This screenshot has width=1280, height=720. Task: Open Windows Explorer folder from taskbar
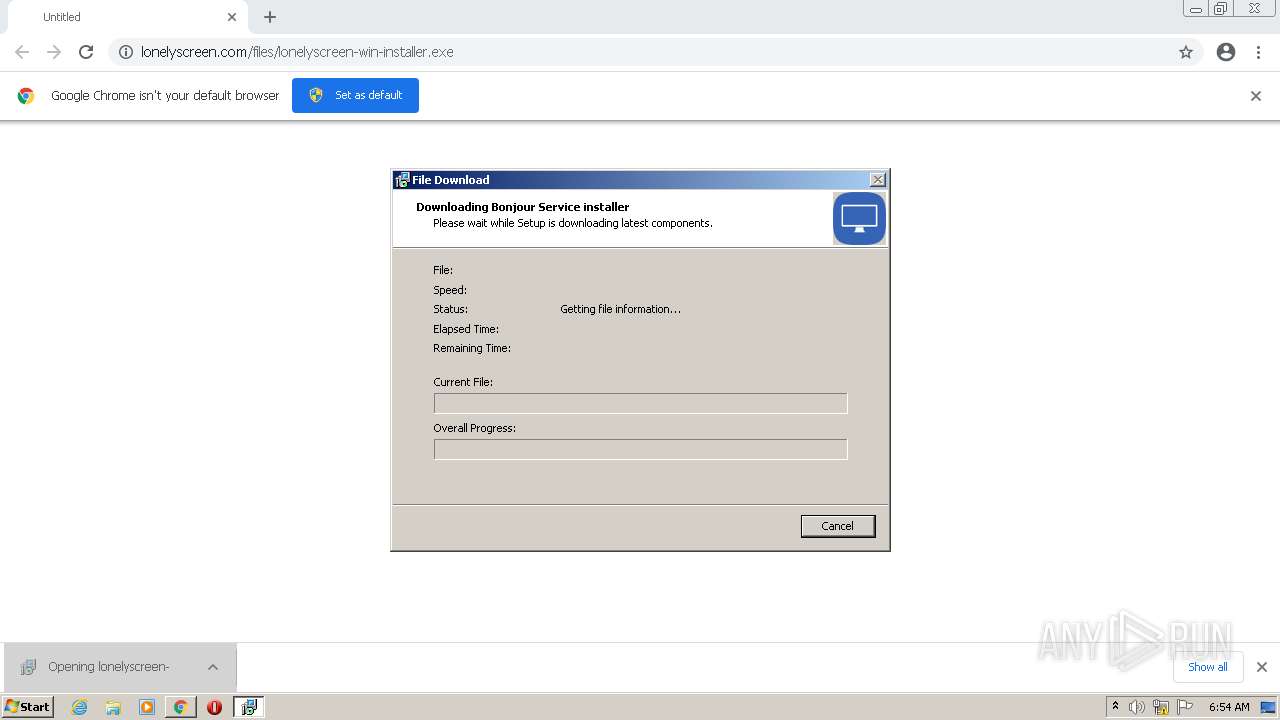(x=113, y=707)
